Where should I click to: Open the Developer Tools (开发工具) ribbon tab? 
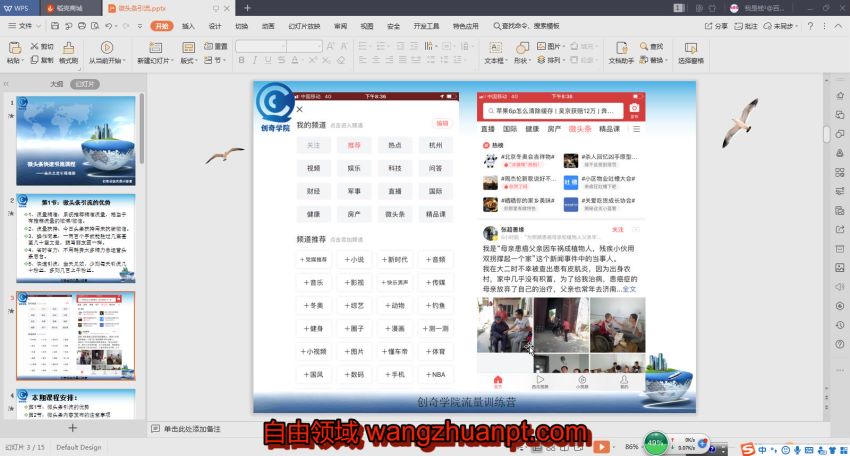point(426,25)
